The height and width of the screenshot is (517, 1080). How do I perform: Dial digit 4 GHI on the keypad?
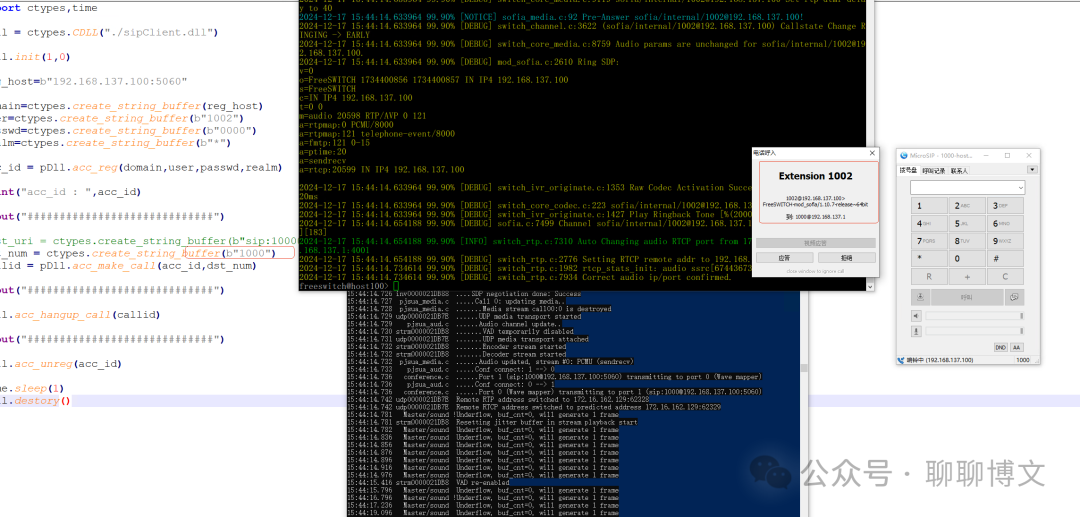[x=928, y=224]
